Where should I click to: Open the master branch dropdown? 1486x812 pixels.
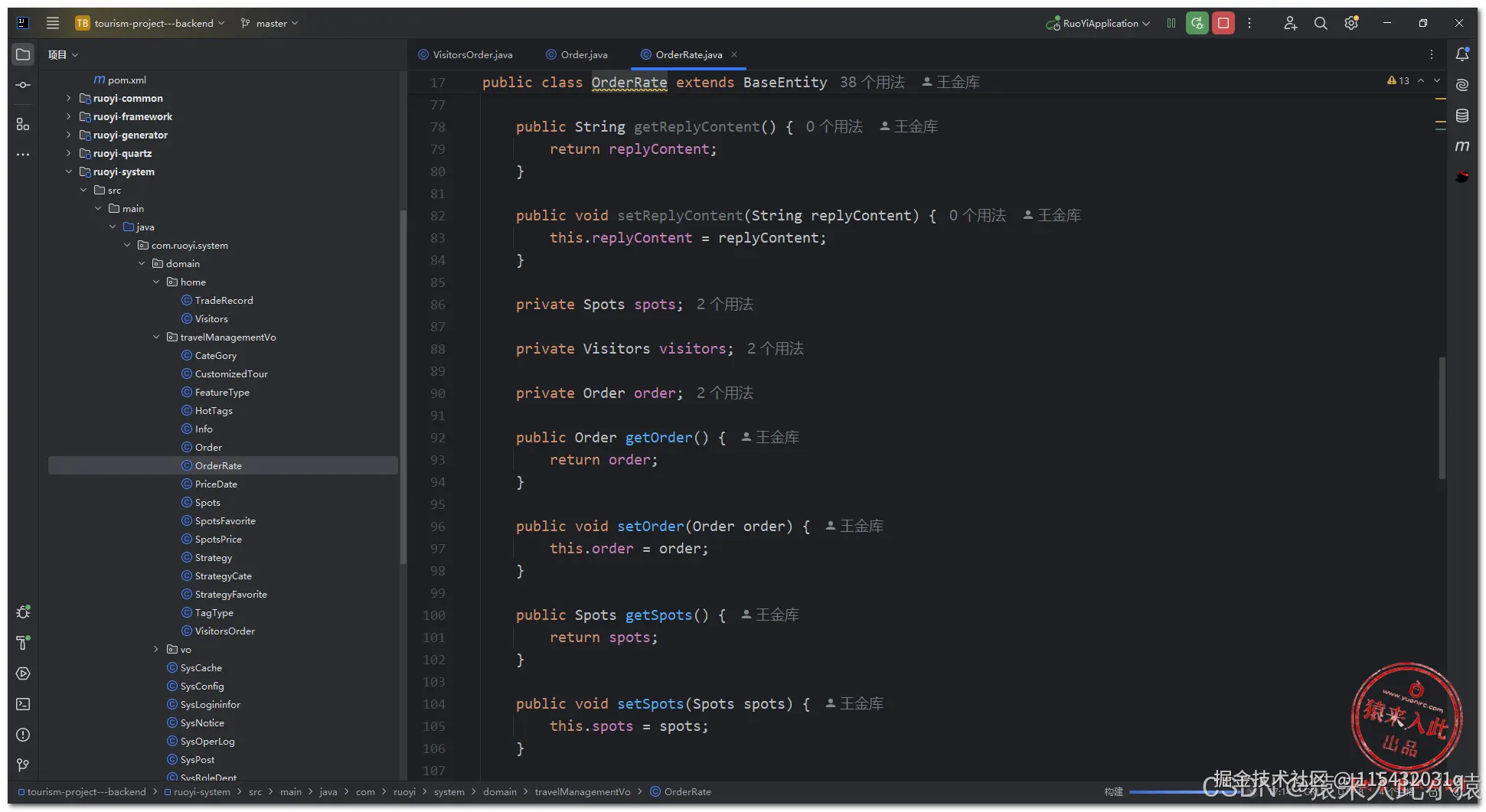[269, 23]
